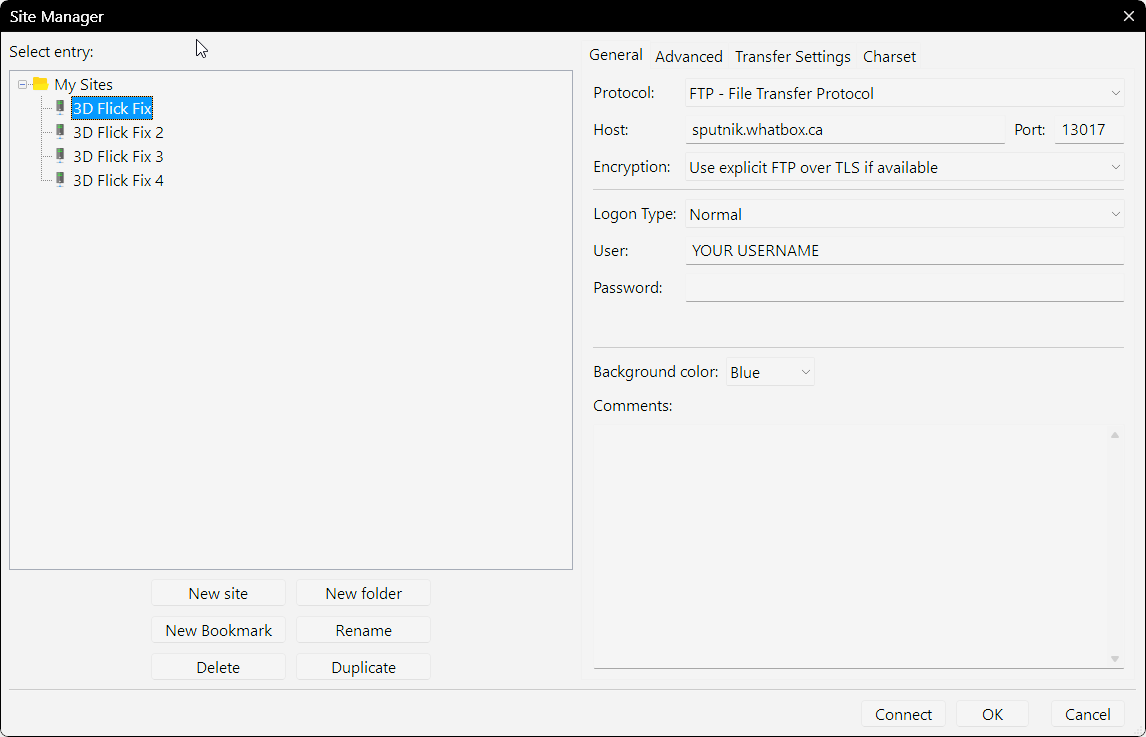The width and height of the screenshot is (1146, 737).
Task: Focus the Password input field
Action: (x=904, y=288)
